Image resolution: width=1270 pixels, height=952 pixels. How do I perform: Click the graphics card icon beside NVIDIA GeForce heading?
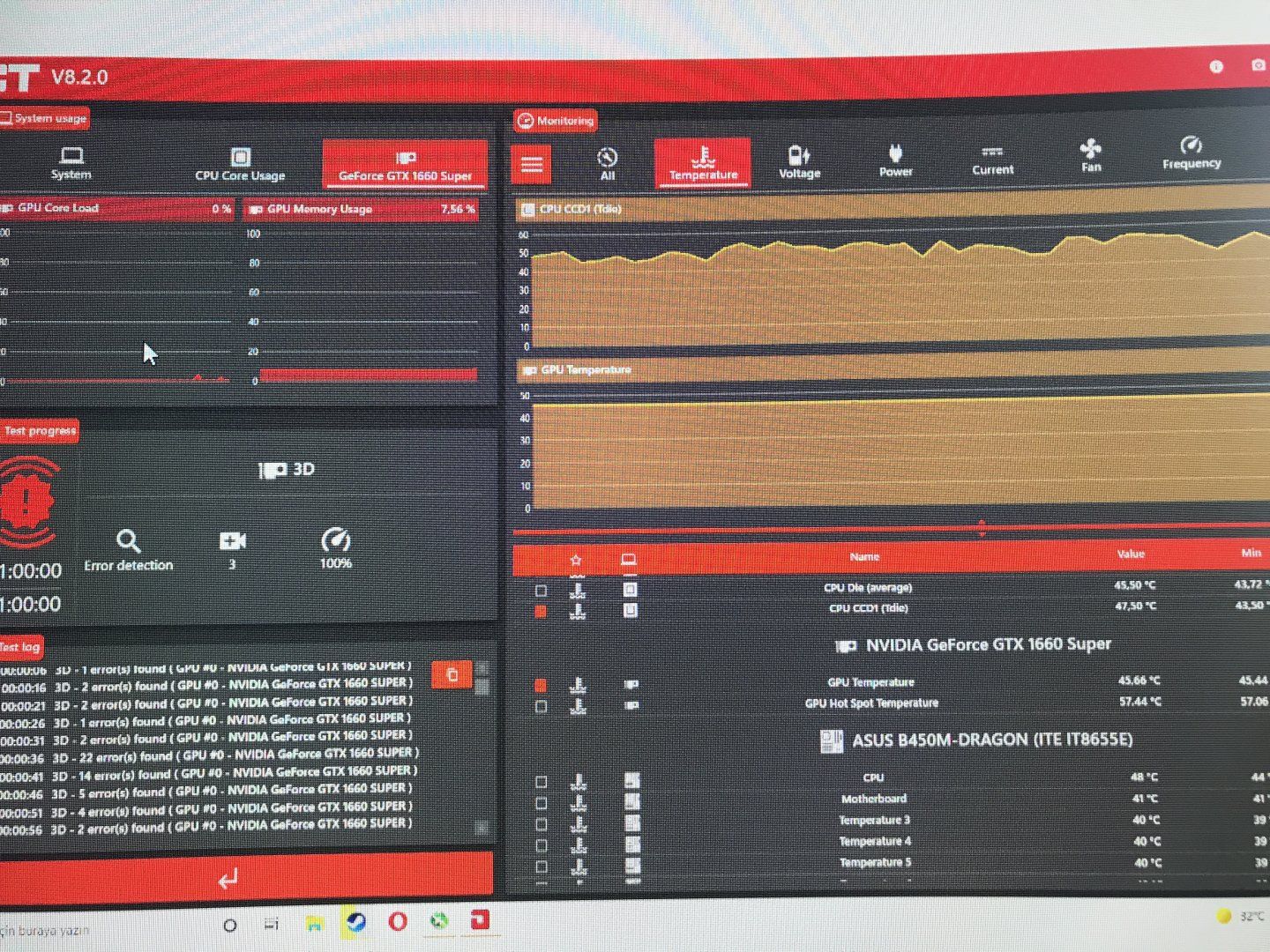coord(846,646)
